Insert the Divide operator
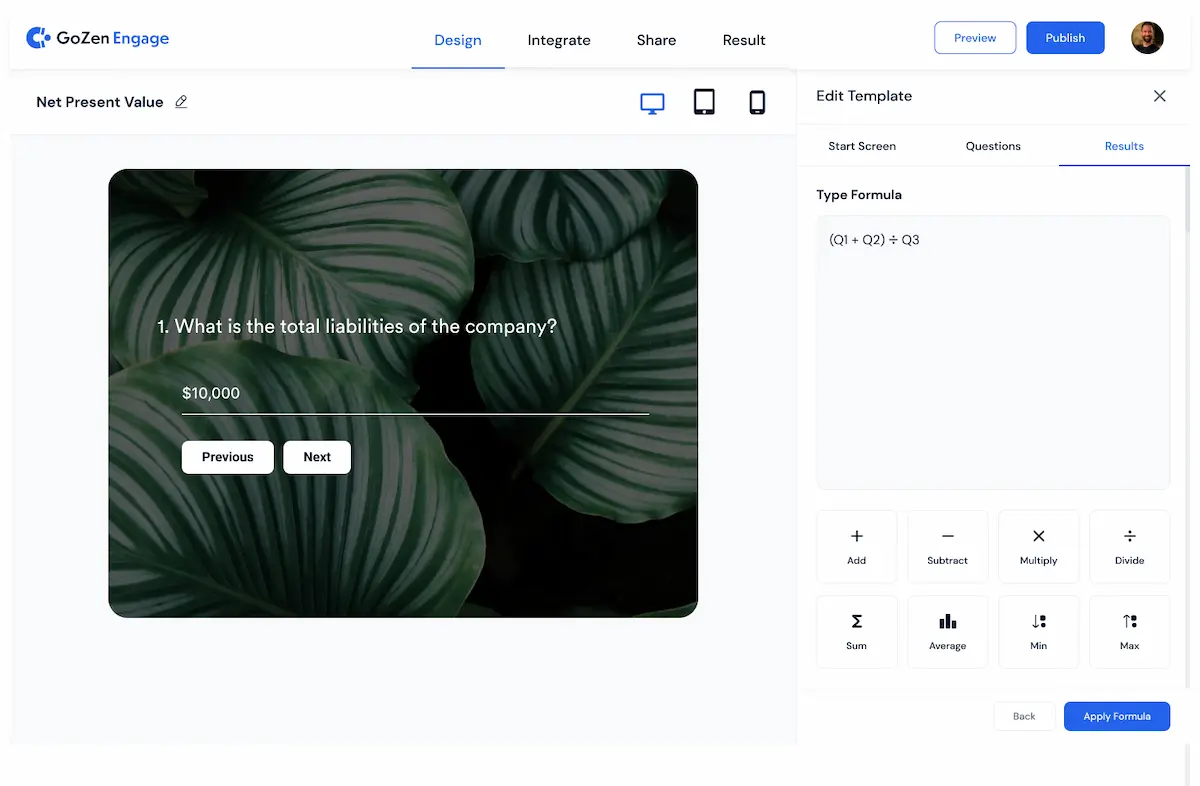The width and height of the screenshot is (1200, 786). [x=1129, y=546]
